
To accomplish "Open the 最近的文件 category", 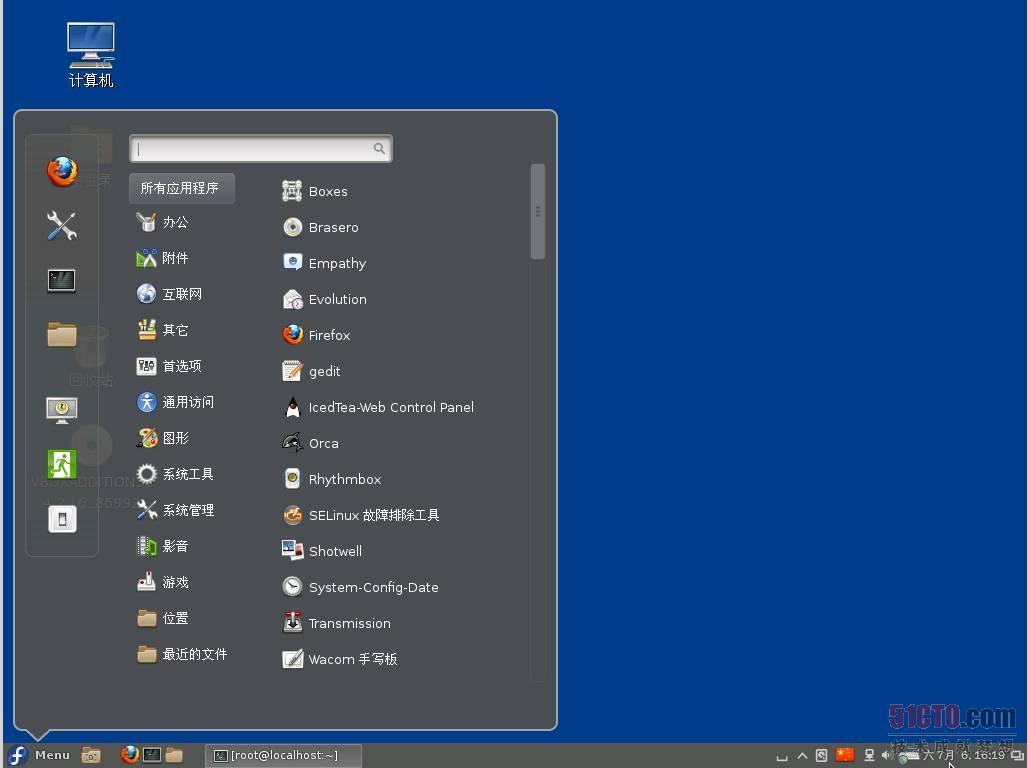I will point(182,655).
